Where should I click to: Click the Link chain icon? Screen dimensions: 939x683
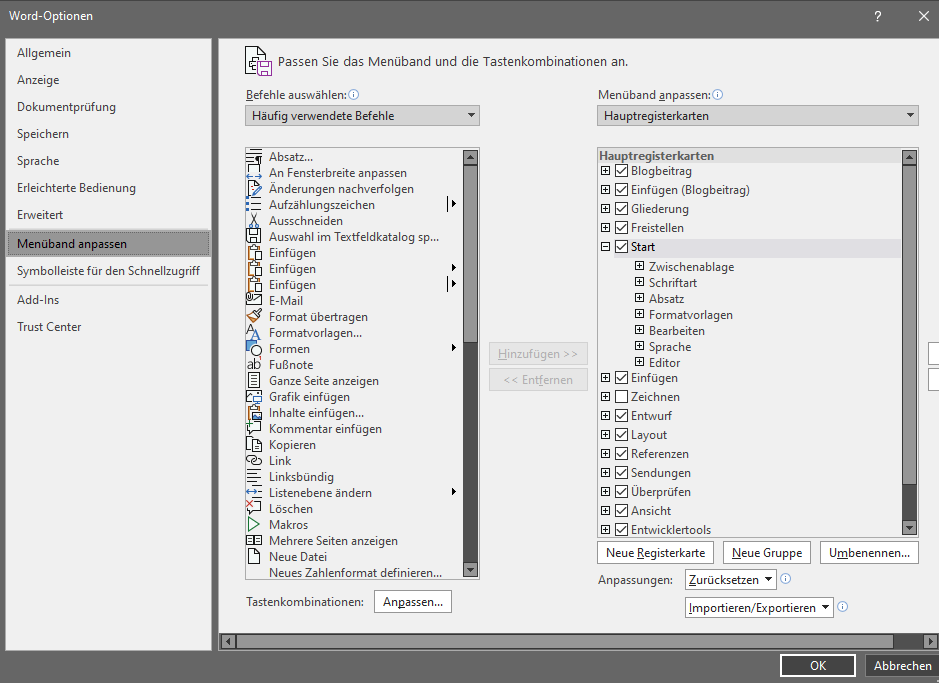click(254, 461)
